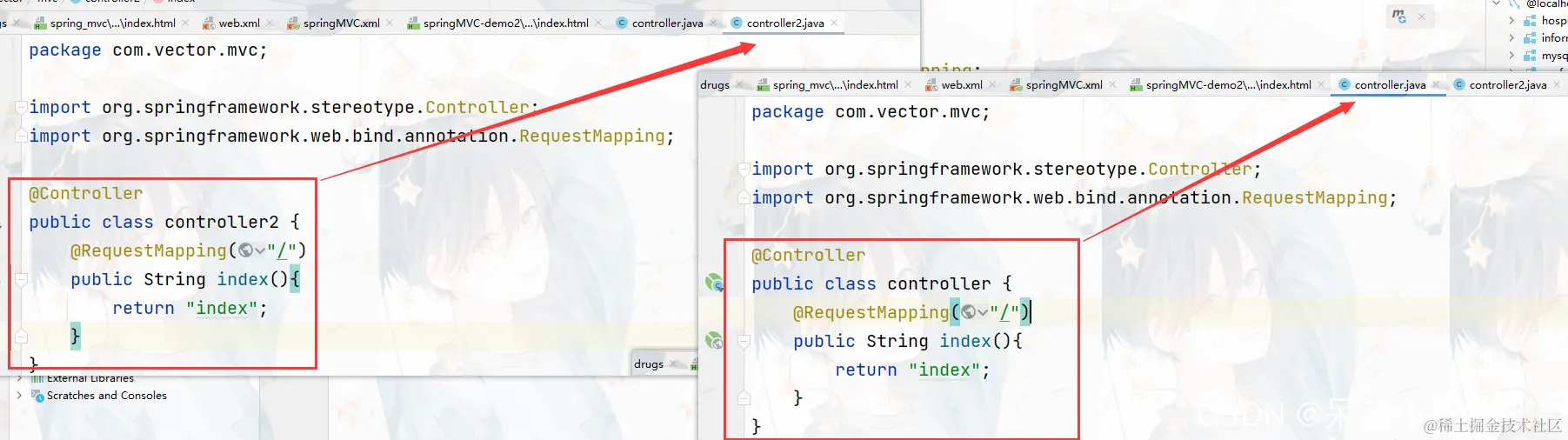Close springMVC-demo2 index.html tab in right editor
Viewport: 1568px width, 440px height.
[1321, 84]
